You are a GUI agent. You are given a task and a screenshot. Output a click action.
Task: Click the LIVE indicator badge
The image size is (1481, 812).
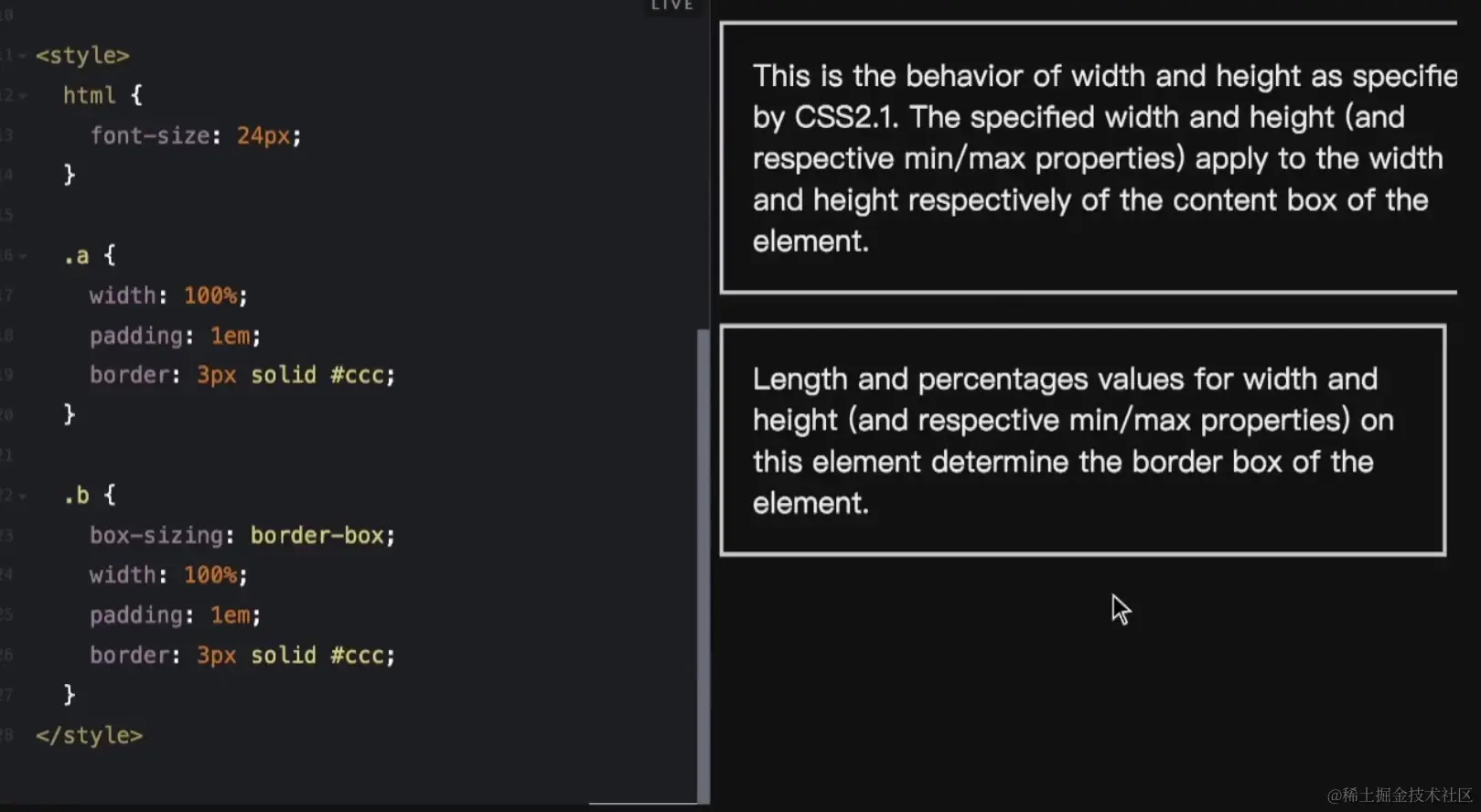[x=671, y=5]
